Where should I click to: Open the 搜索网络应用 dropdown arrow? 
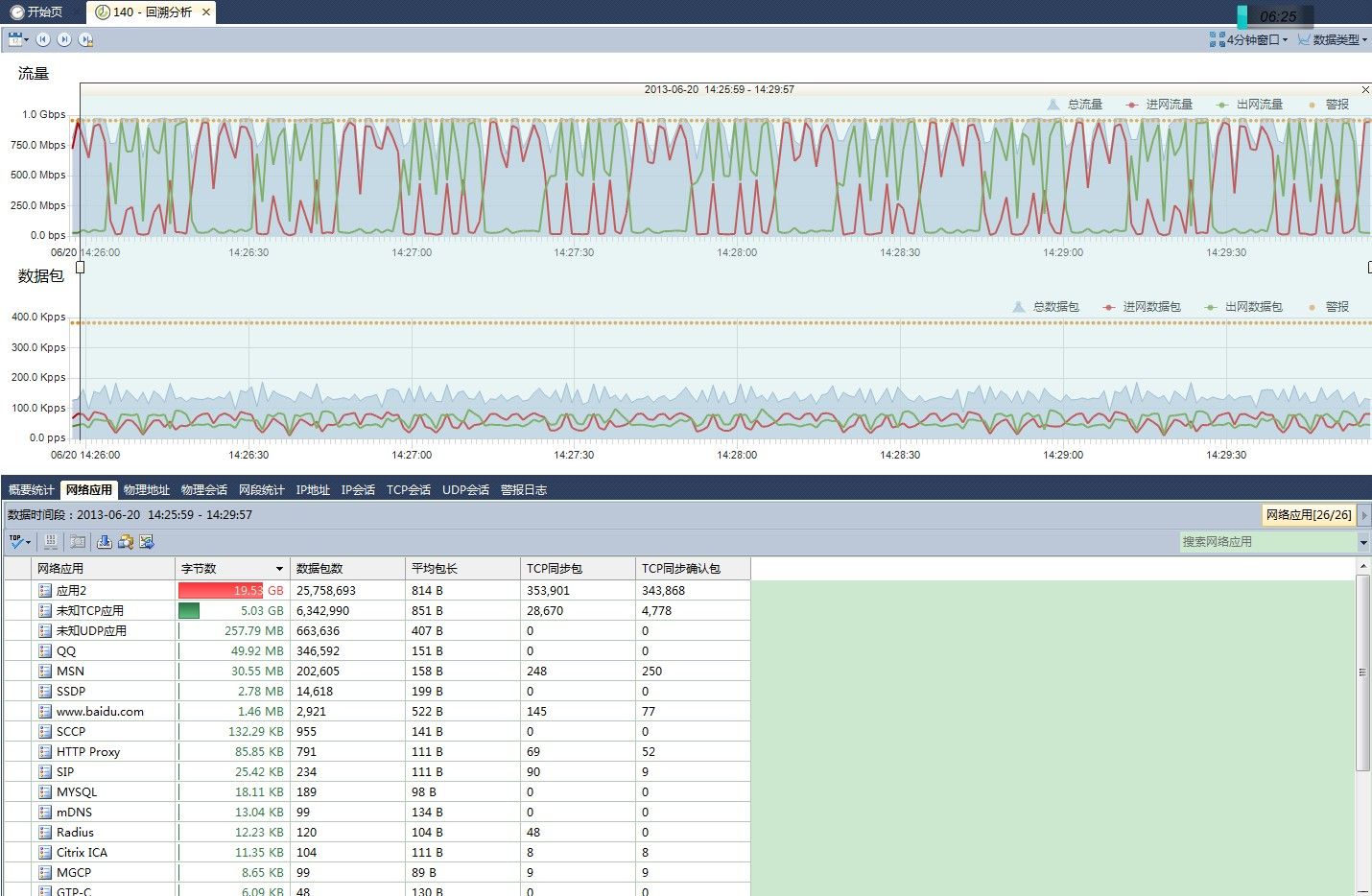point(1363,542)
